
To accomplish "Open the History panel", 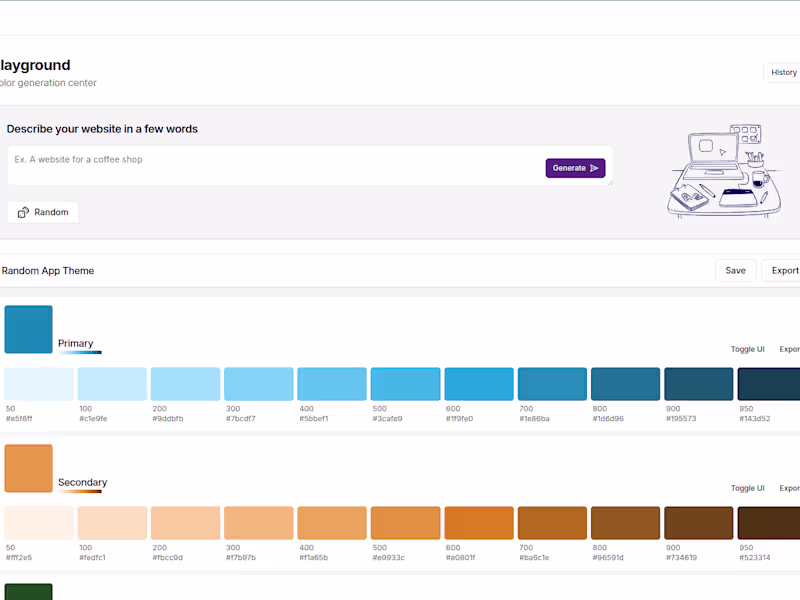I will [783, 72].
